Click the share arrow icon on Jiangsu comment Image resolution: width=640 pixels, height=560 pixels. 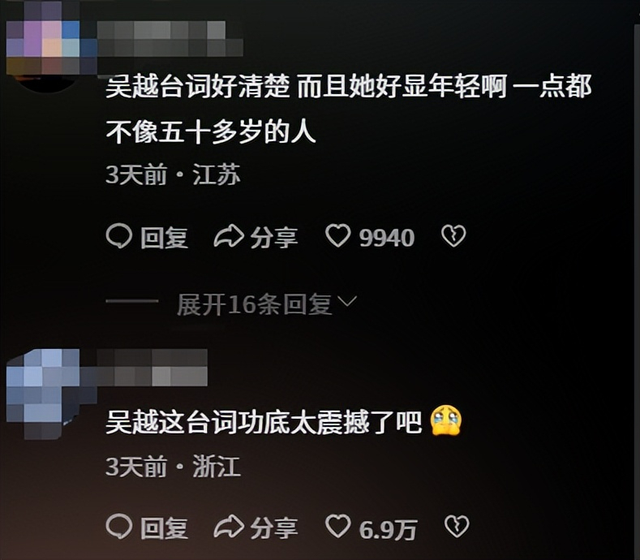(229, 236)
